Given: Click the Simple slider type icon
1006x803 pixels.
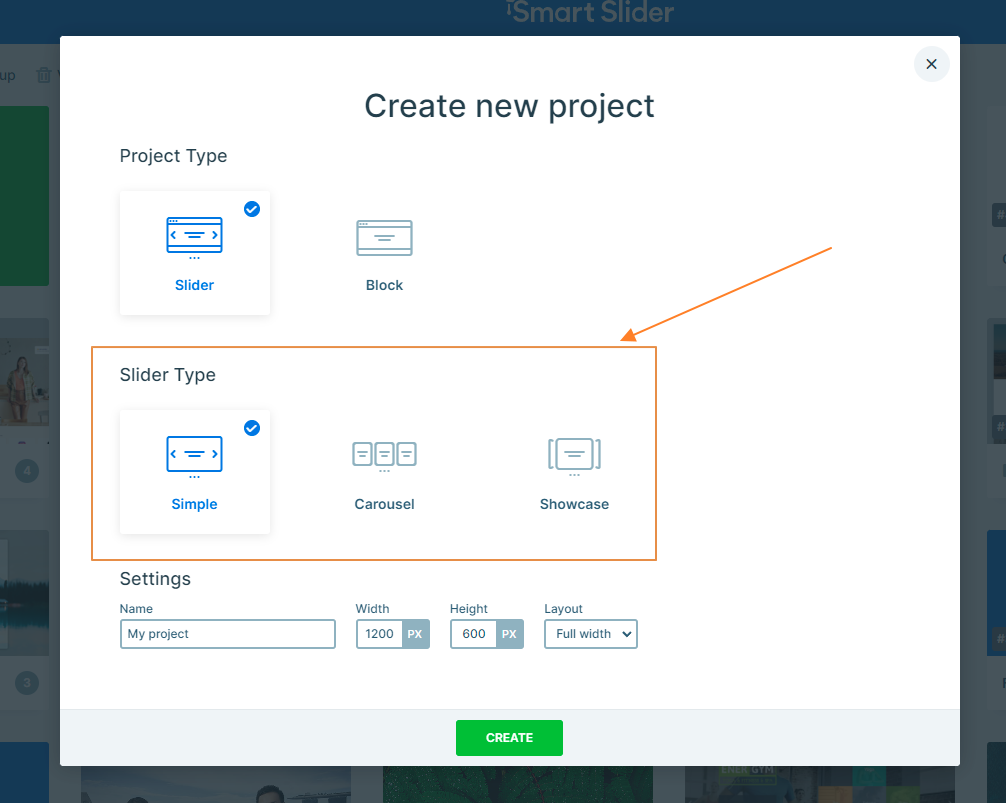Looking at the screenshot, I should point(194,454).
